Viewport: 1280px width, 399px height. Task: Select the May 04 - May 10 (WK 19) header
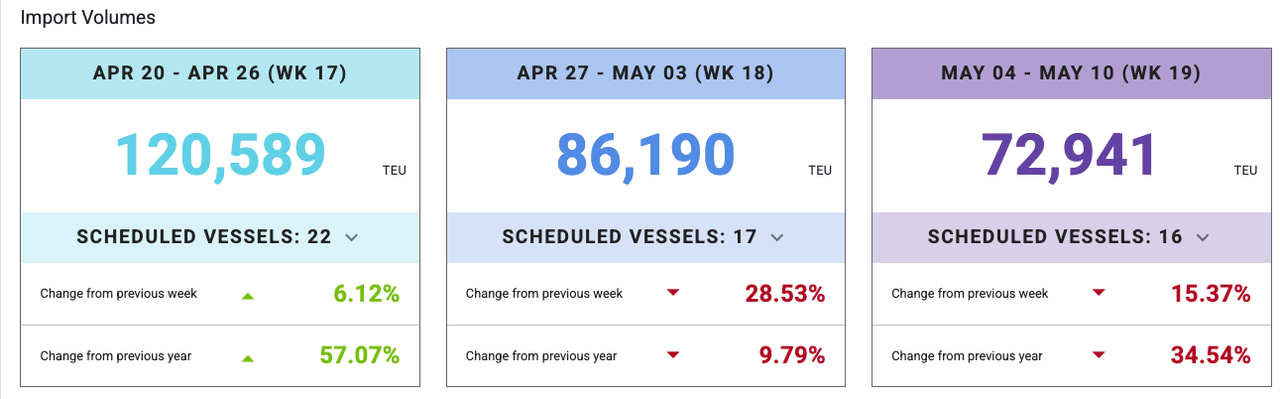[1071, 73]
